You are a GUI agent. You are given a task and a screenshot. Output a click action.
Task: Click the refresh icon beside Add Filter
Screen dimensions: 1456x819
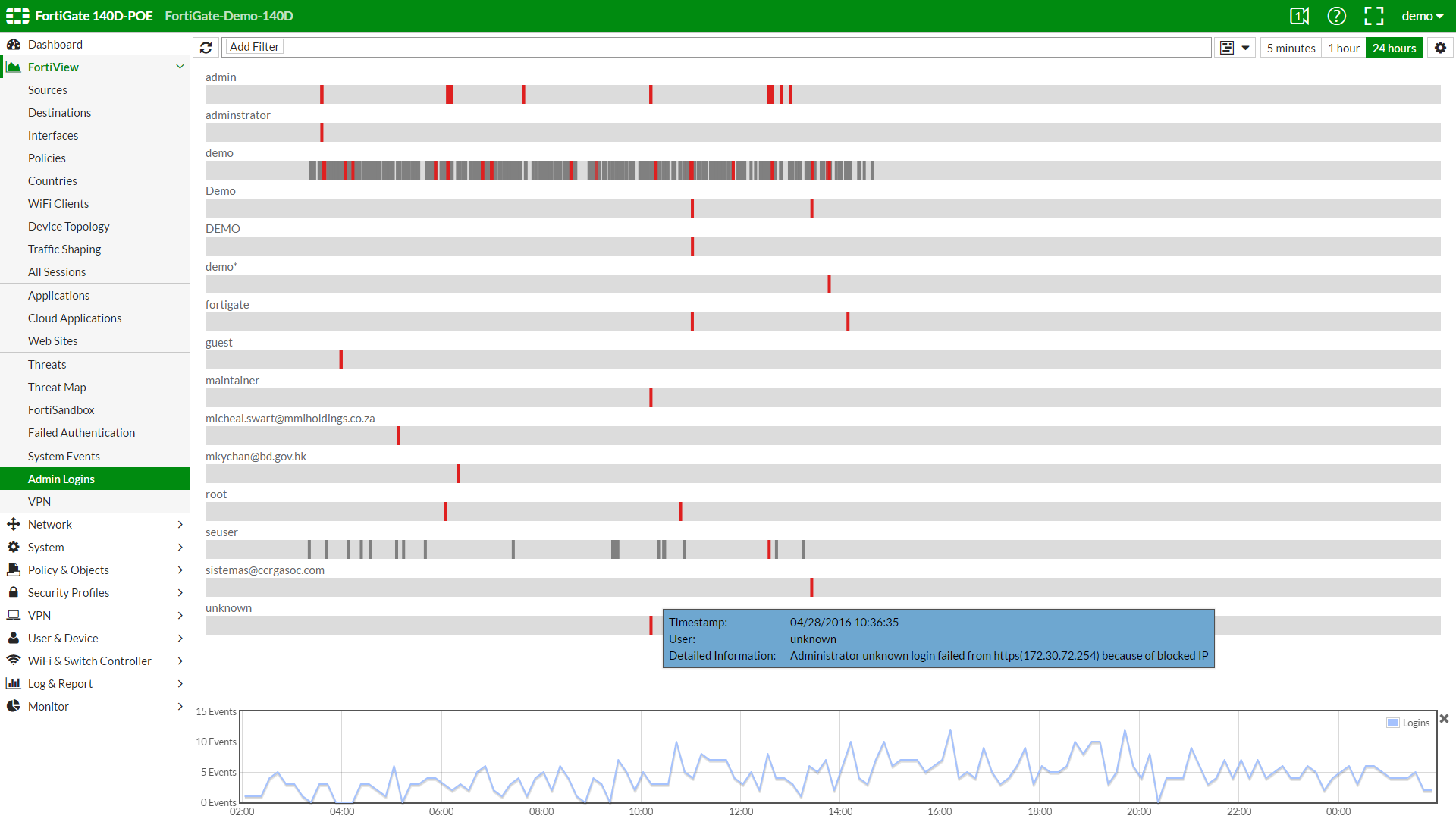[206, 47]
